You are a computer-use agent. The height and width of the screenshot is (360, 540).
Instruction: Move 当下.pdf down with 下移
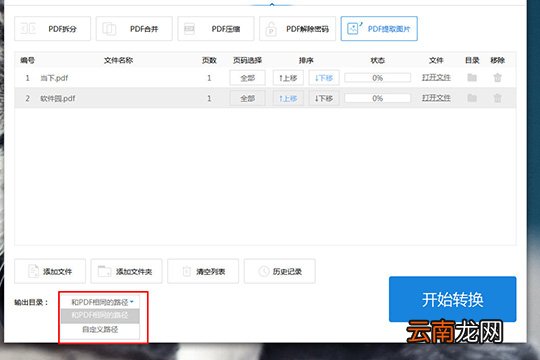point(324,78)
